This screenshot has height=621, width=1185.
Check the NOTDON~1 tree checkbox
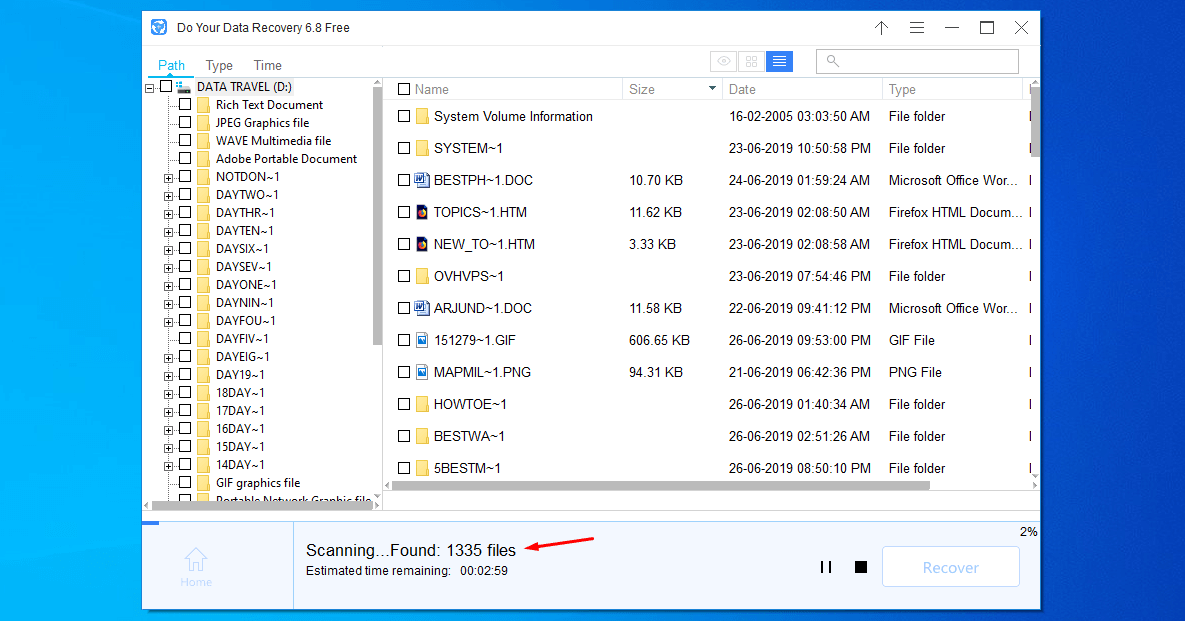click(184, 176)
